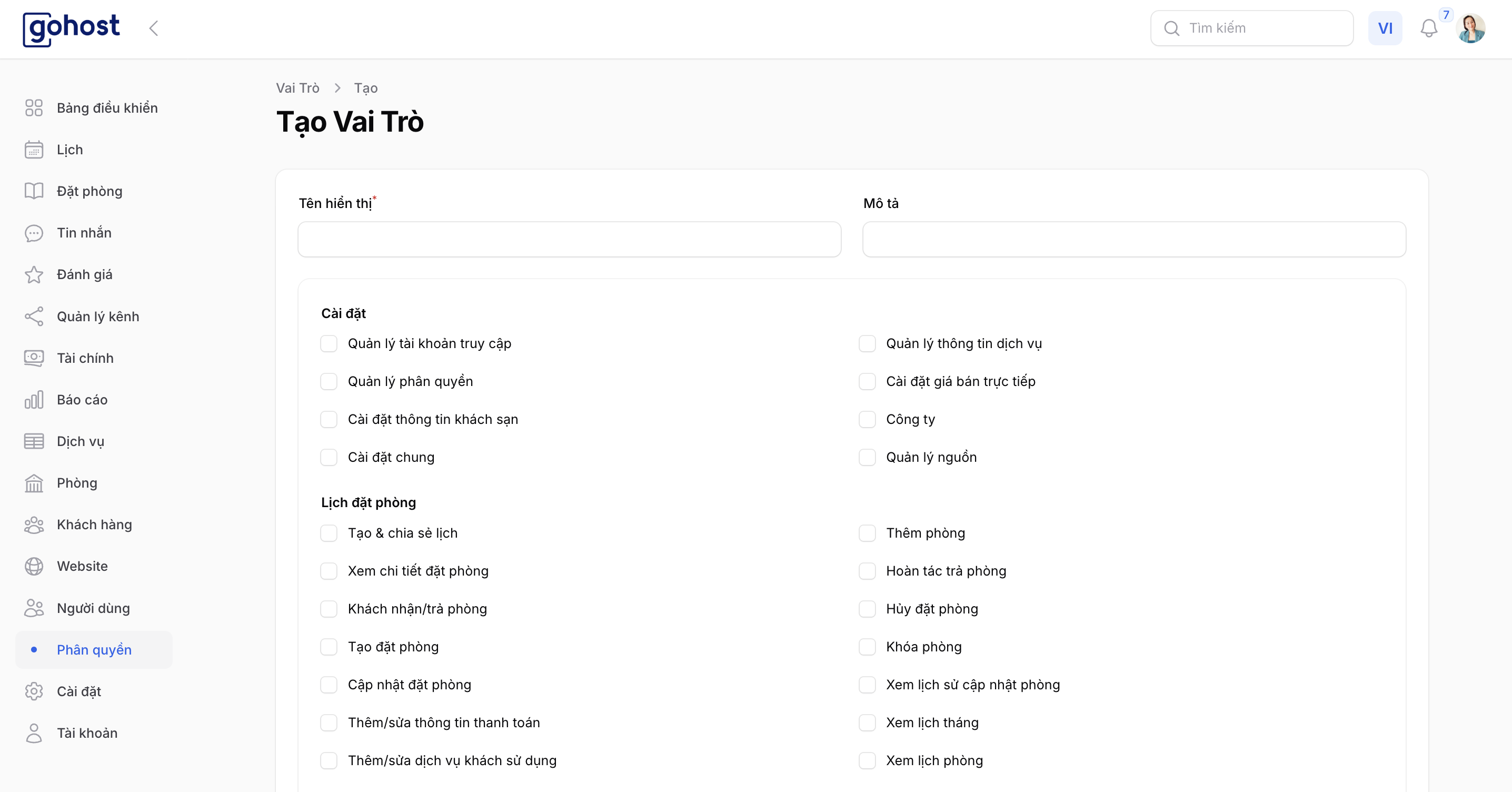Open the Website globe icon

(34, 567)
